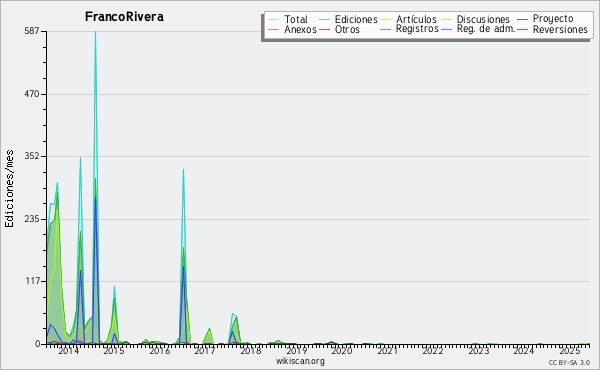Open the wikiscan.org credit text
600x370 pixels.
300,361
